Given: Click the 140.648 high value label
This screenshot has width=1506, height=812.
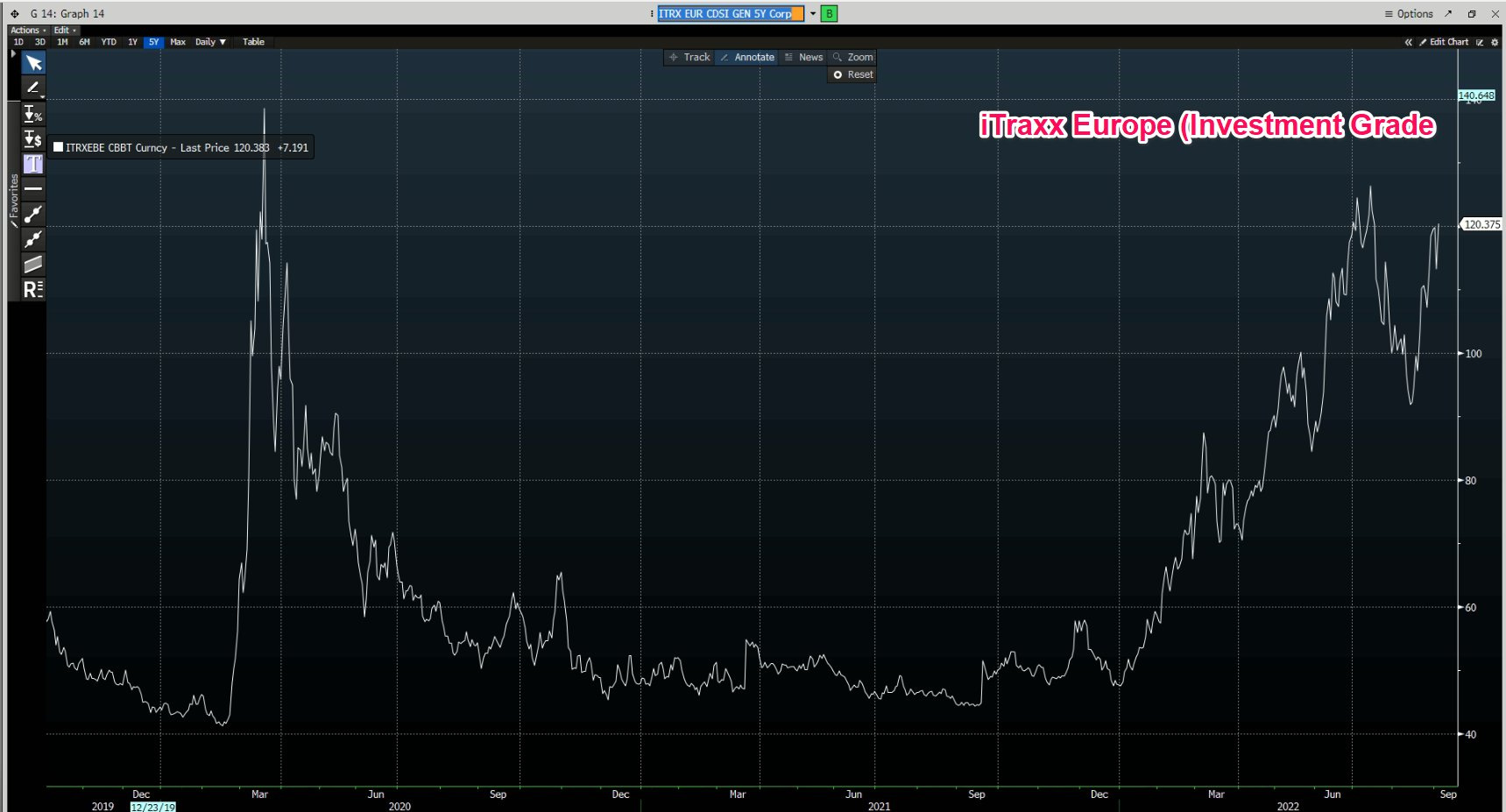Looking at the screenshot, I should click(x=1476, y=95).
